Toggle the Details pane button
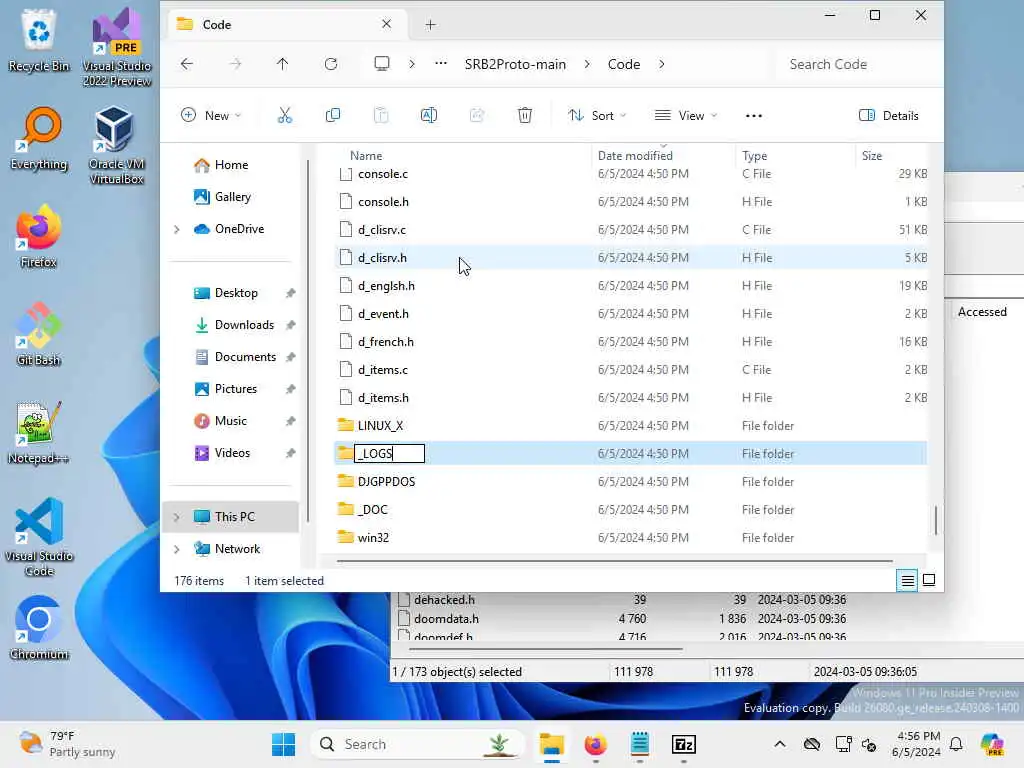The width and height of the screenshot is (1024, 768). click(x=889, y=116)
